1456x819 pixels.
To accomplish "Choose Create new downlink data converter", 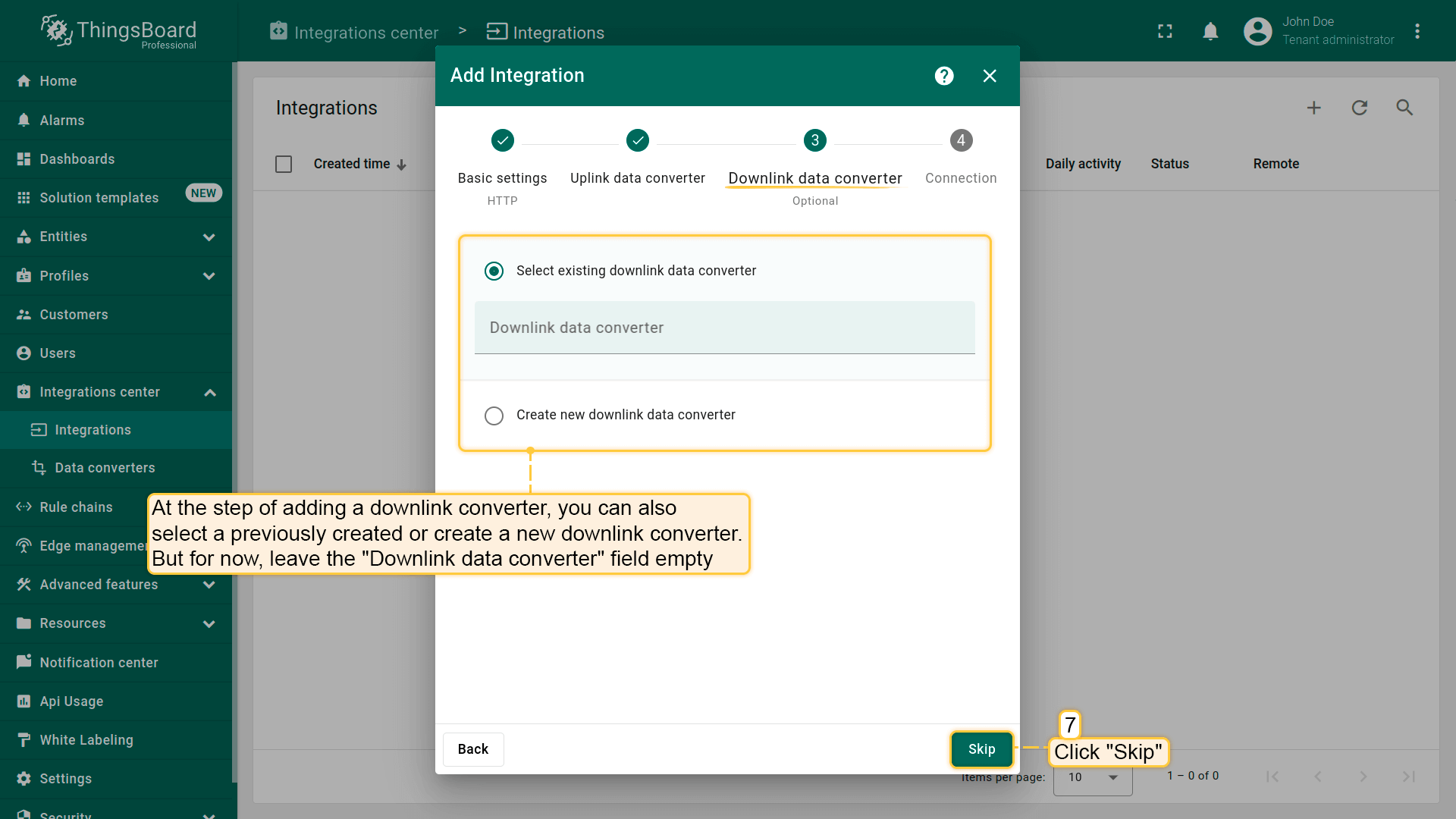I will [x=494, y=416].
